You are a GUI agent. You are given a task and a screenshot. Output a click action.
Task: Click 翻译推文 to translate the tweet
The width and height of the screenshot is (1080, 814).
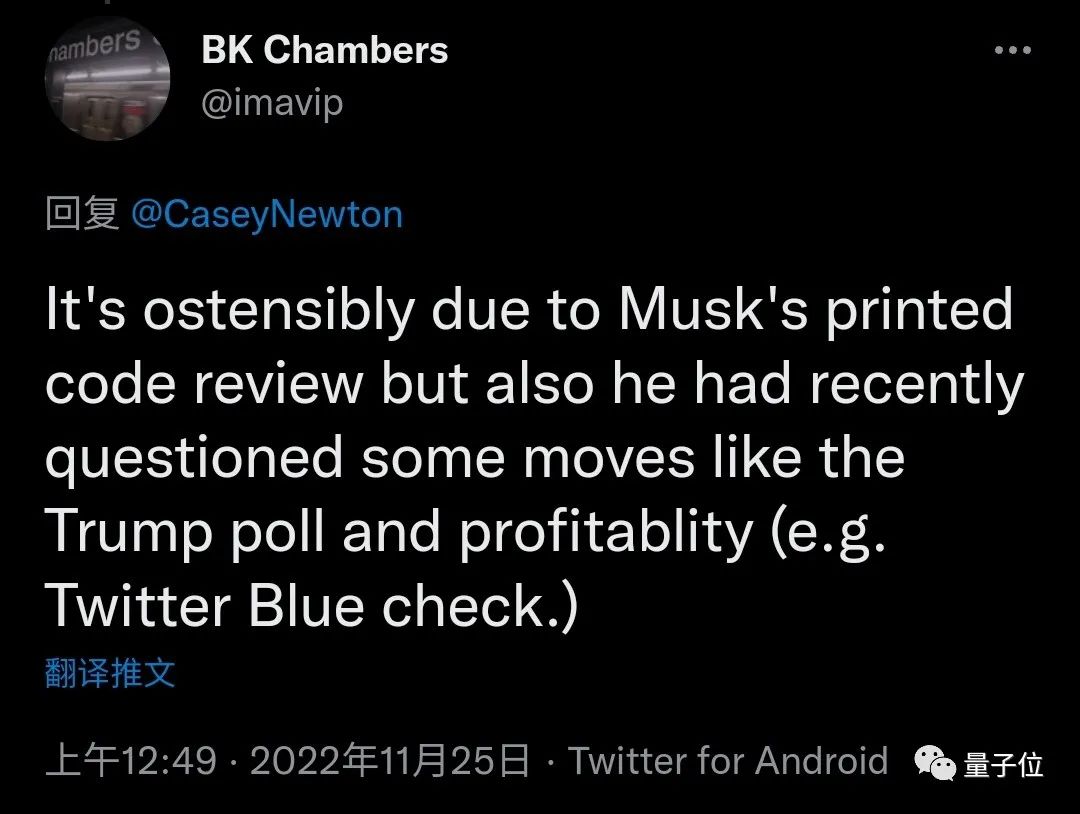(110, 672)
